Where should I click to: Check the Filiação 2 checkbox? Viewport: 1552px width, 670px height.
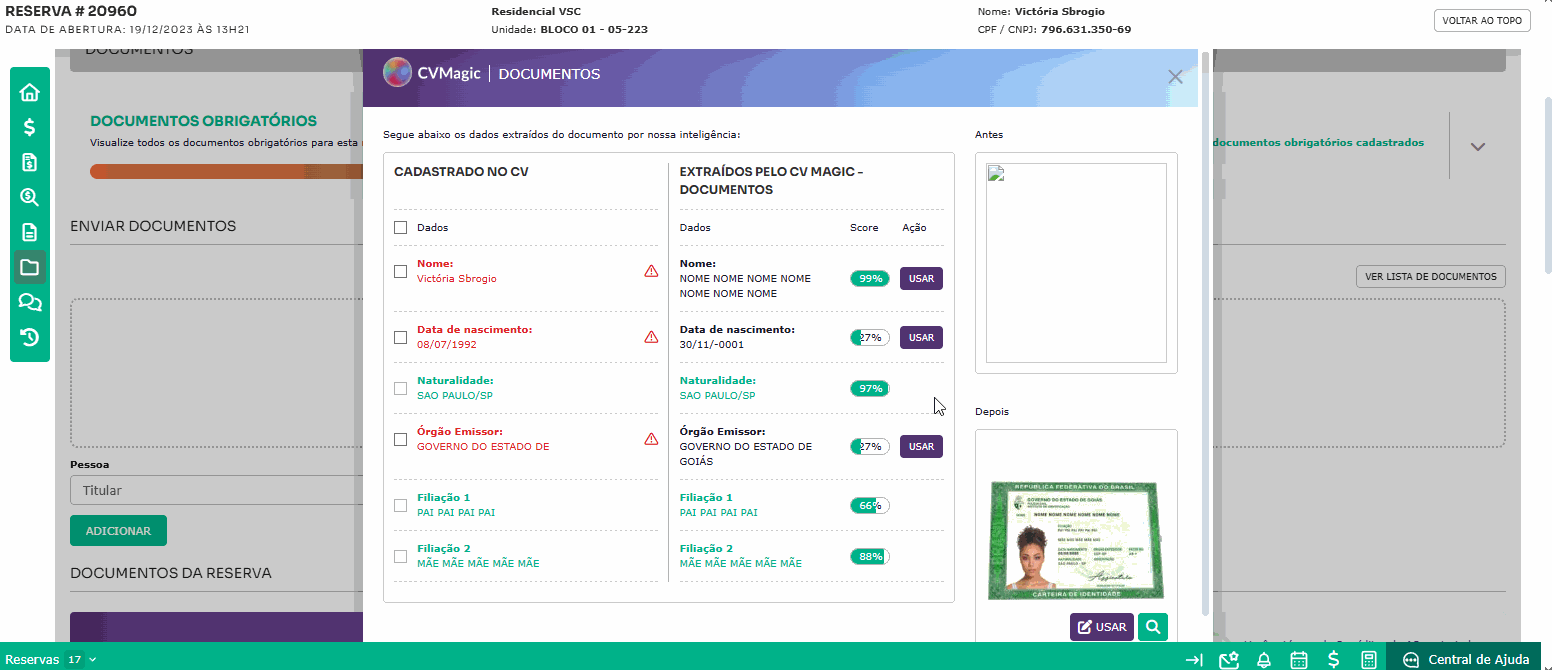(x=400, y=556)
